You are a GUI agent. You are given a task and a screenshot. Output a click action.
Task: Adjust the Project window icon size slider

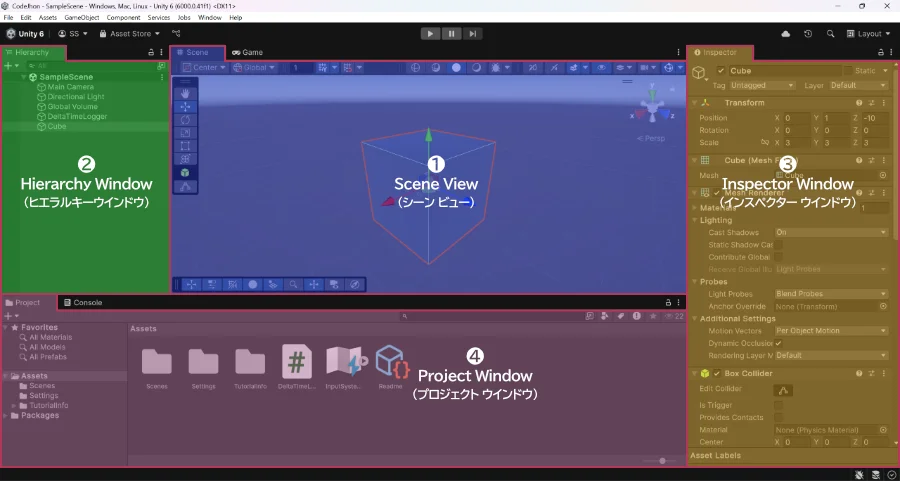[x=660, y=460]
